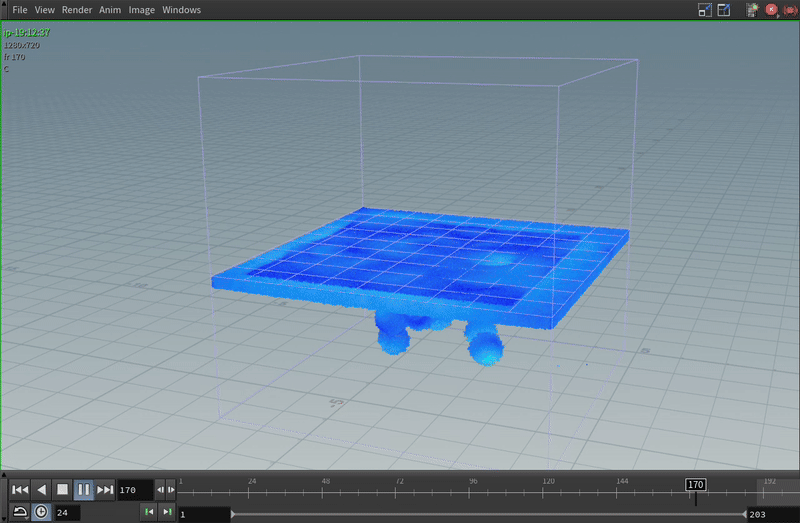The image size is (800, 523).
Task: Click timeline at frame 48 tick
Action: tap(322, 493)
